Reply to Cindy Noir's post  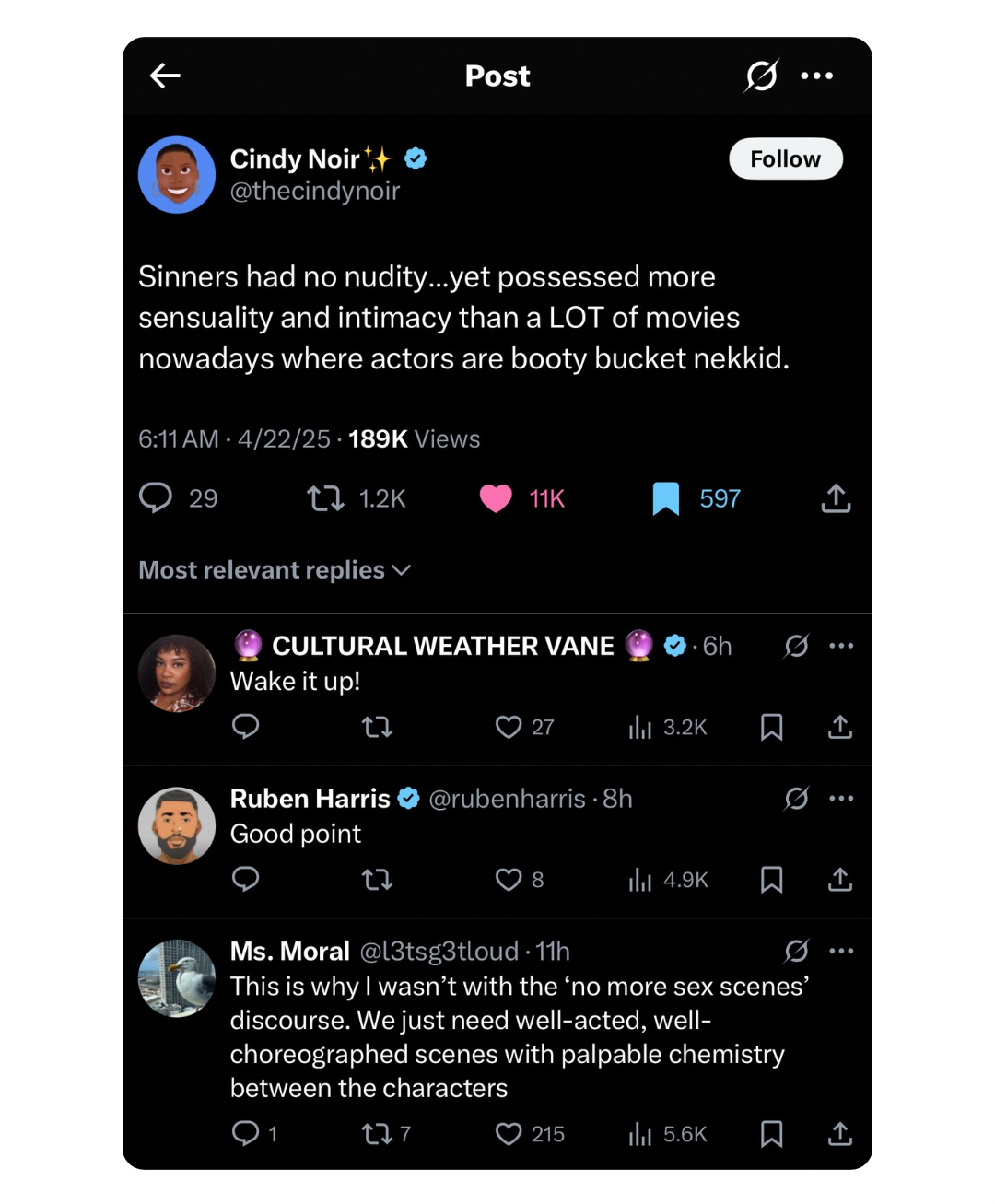click(x=156, y=497)
